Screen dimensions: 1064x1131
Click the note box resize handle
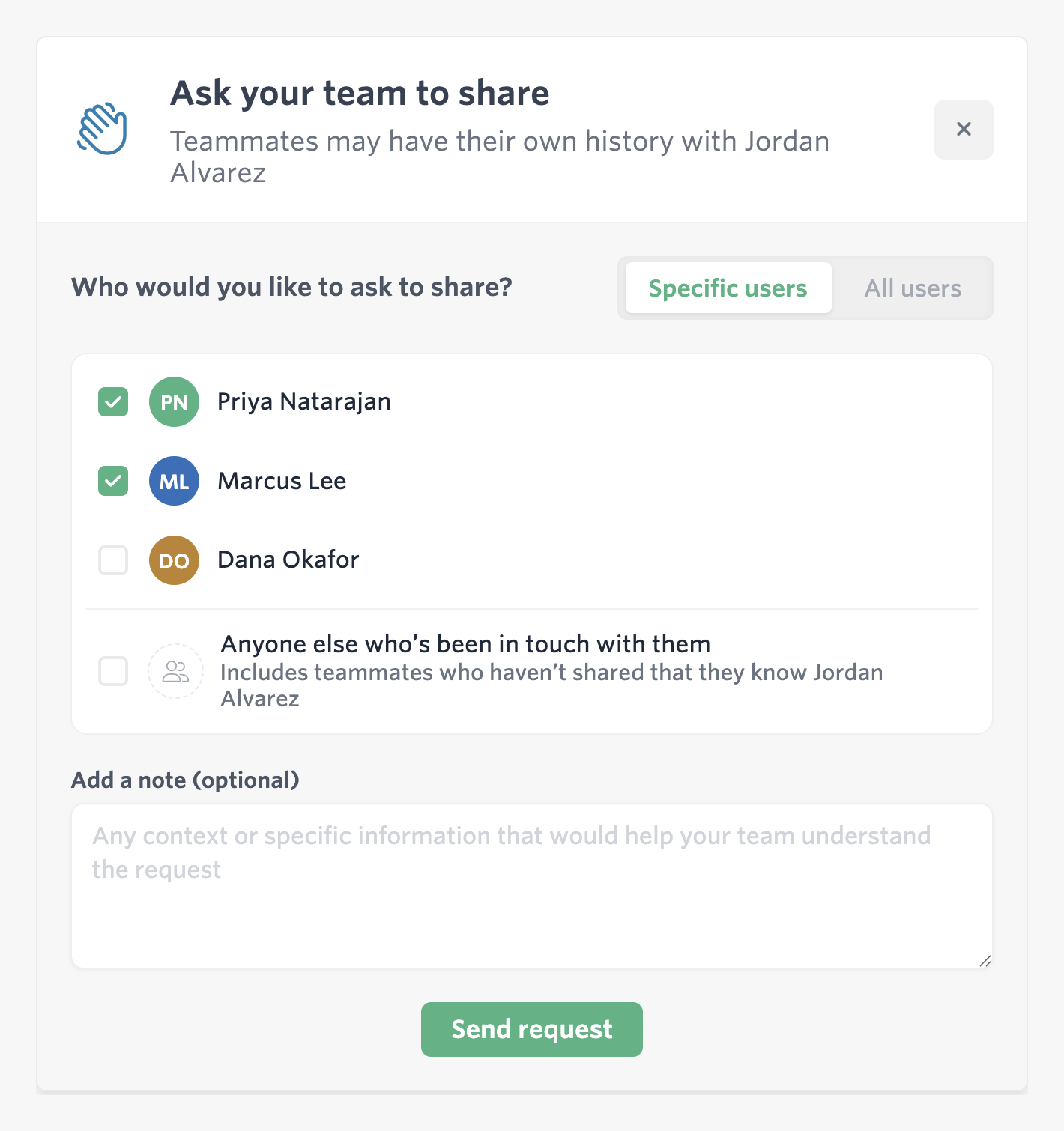pos(985,961)
